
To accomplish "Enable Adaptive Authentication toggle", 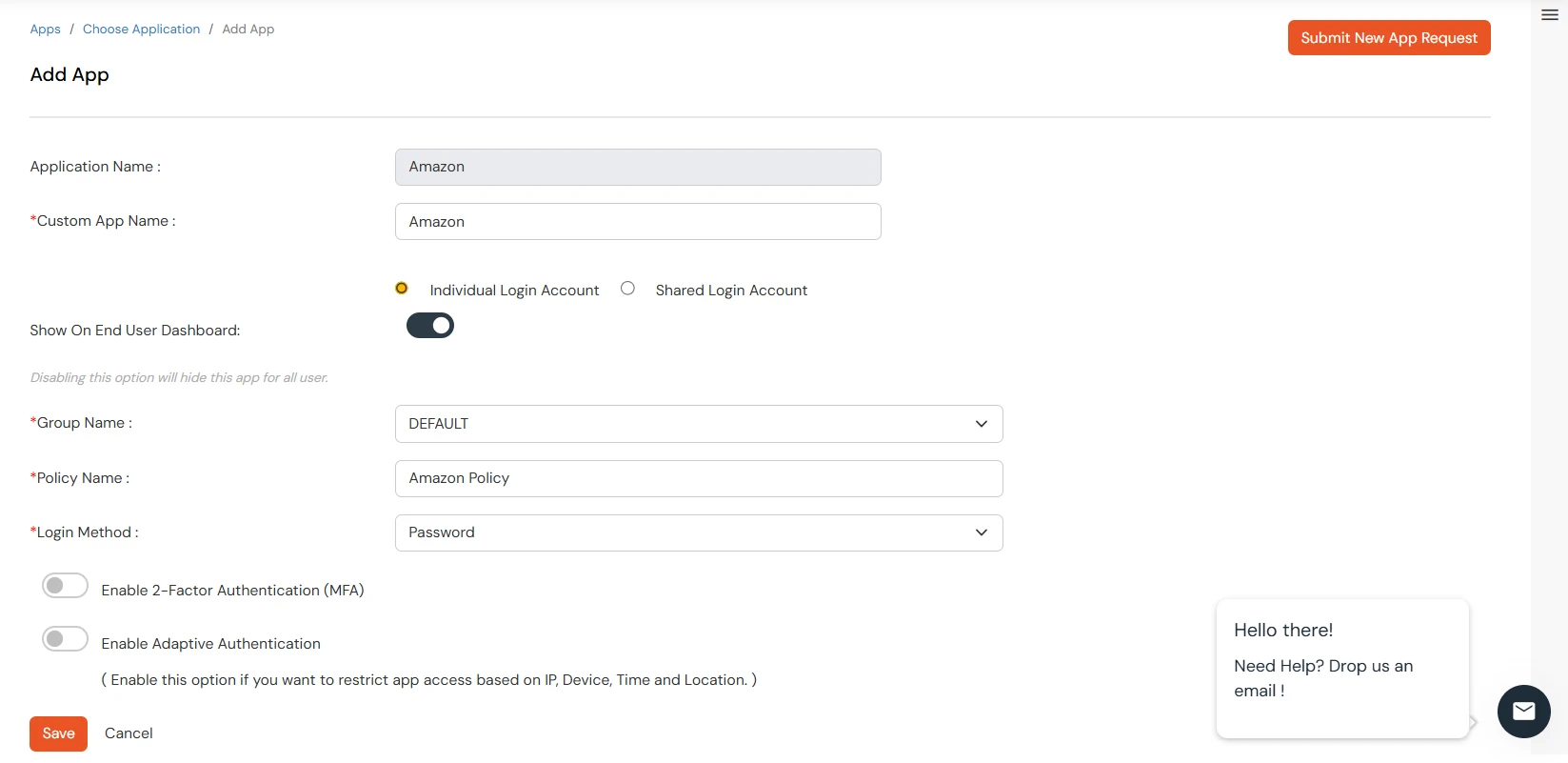I will [x=65, y=639].
